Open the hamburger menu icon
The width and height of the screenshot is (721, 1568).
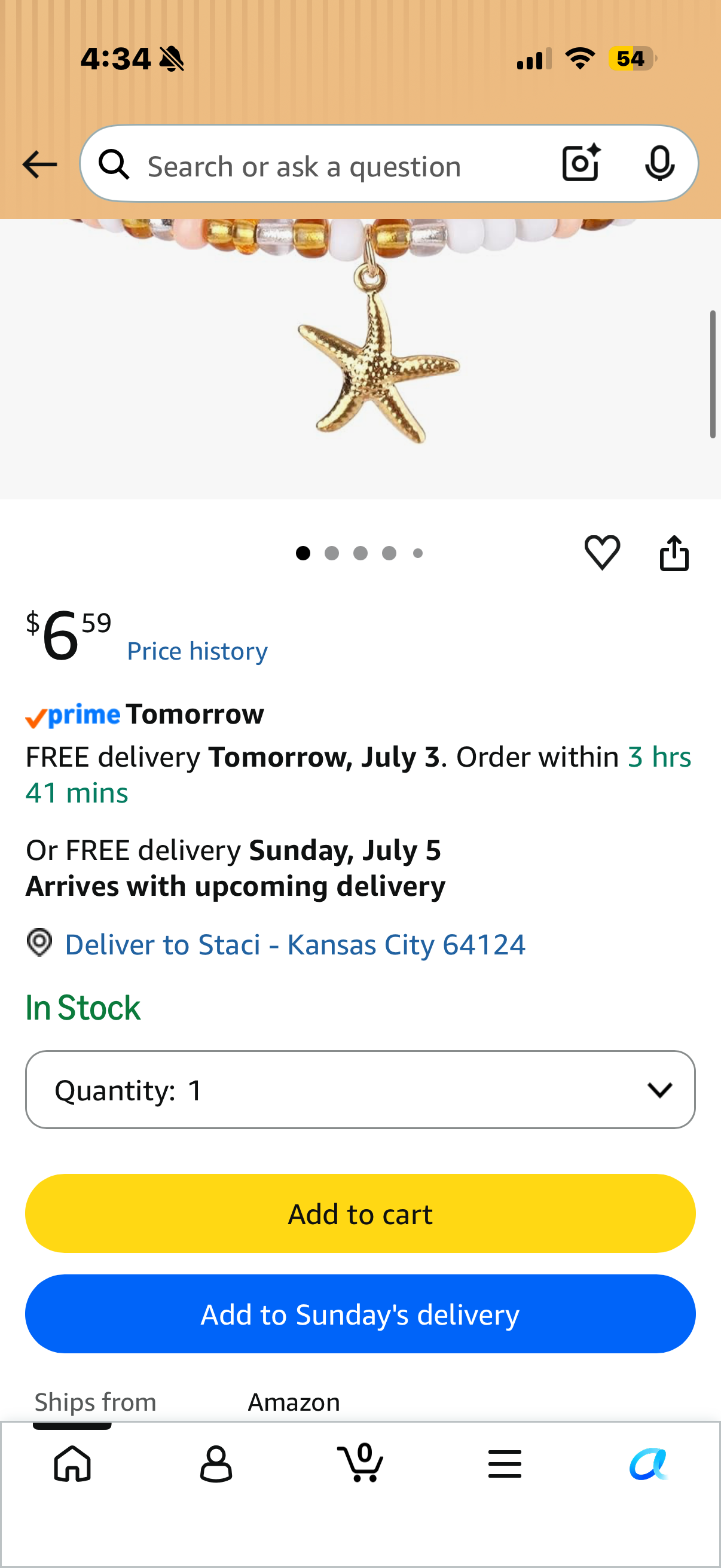(505, 1463)
